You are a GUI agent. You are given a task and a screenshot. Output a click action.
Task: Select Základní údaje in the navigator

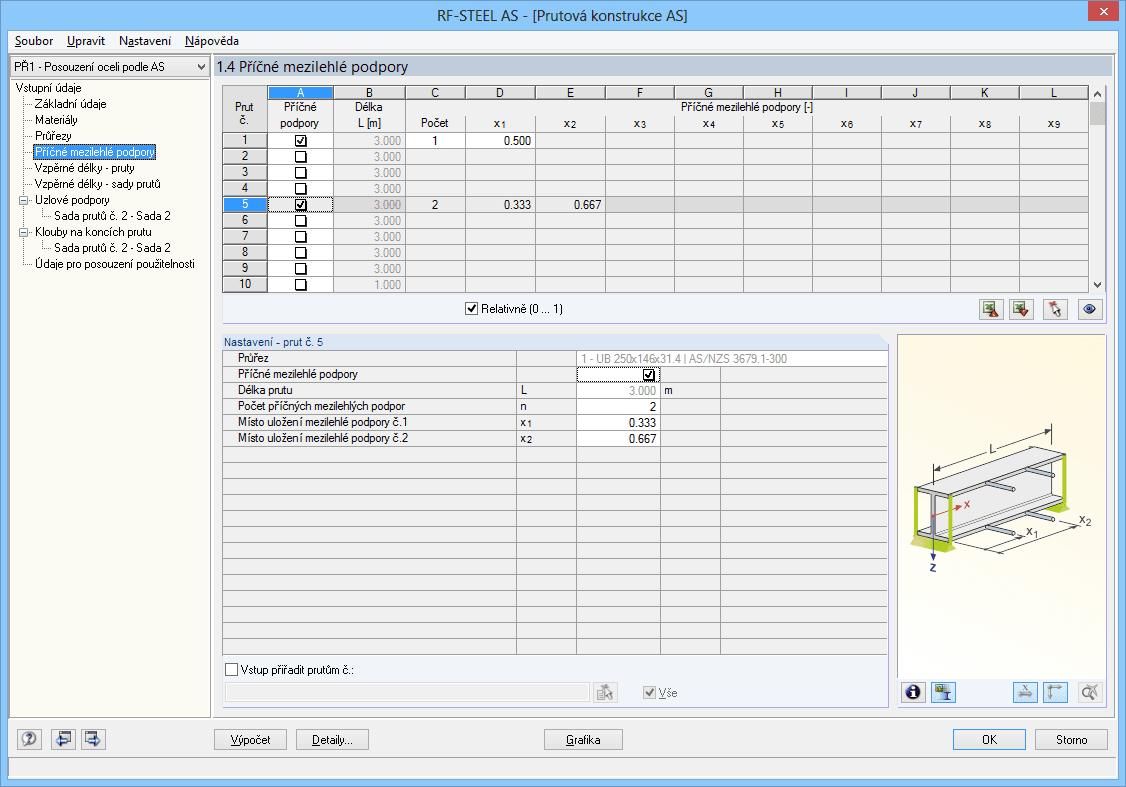(70, 104)
